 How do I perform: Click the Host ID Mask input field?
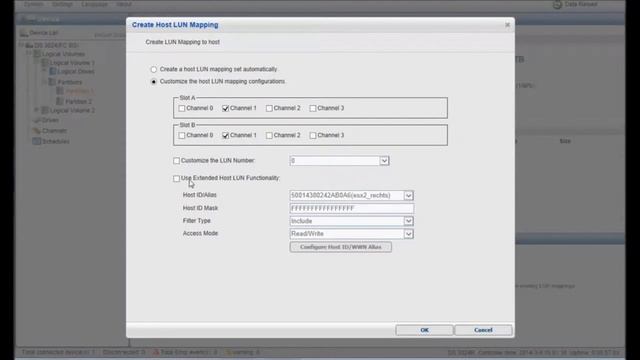pos(351,209)
